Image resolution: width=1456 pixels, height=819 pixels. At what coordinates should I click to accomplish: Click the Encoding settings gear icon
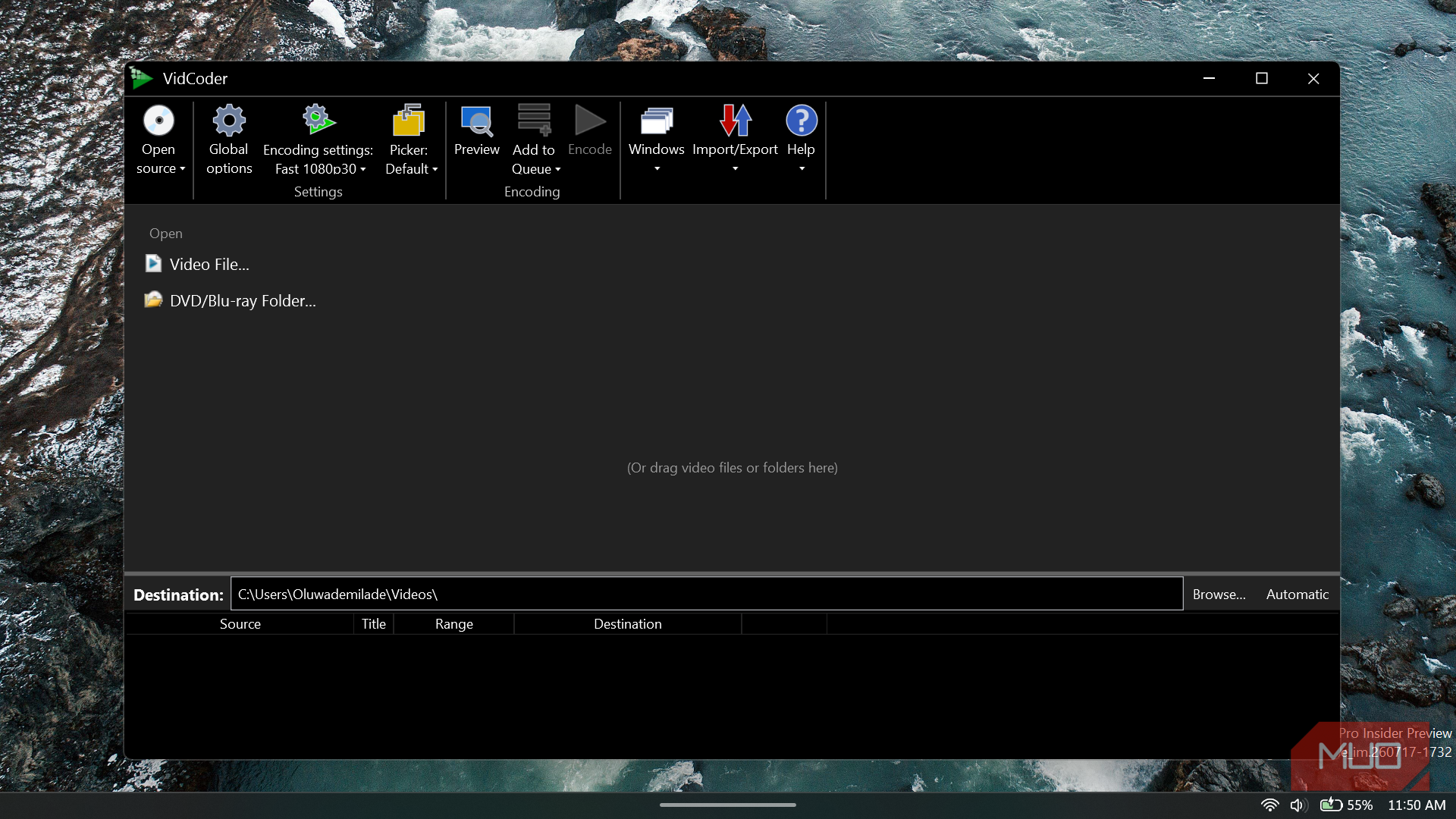point(318,120)
